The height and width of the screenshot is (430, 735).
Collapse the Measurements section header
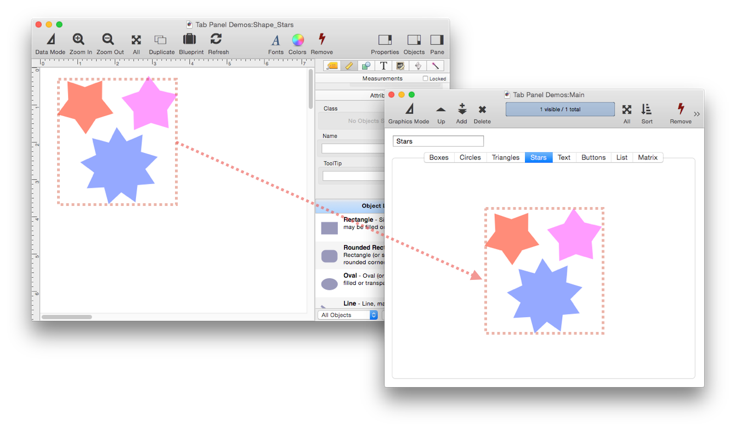click(x=382, y=79)
